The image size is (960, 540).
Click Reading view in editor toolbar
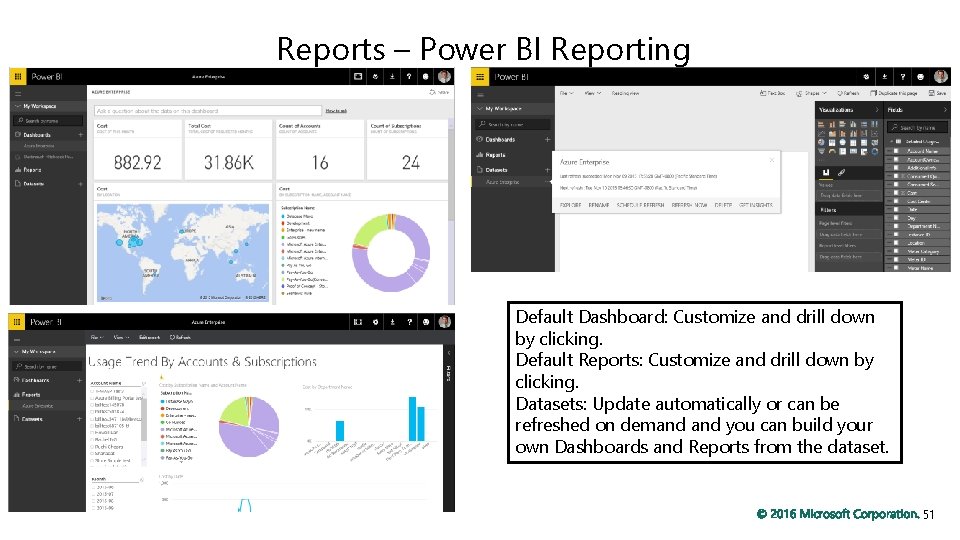point(625,93)
